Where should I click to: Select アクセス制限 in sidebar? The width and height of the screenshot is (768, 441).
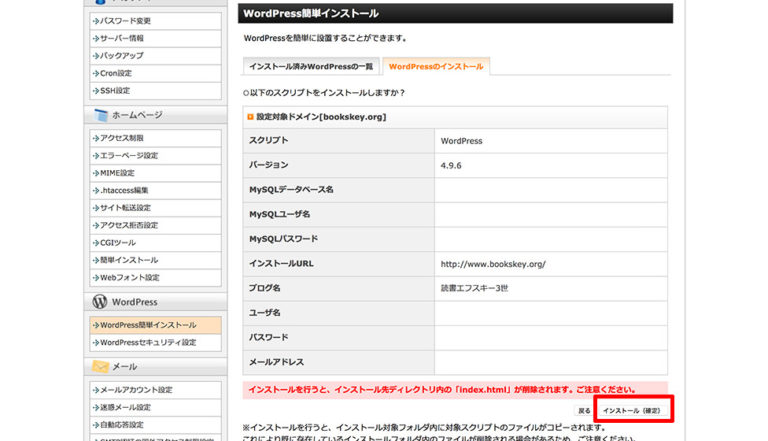(x=156, y=138)
